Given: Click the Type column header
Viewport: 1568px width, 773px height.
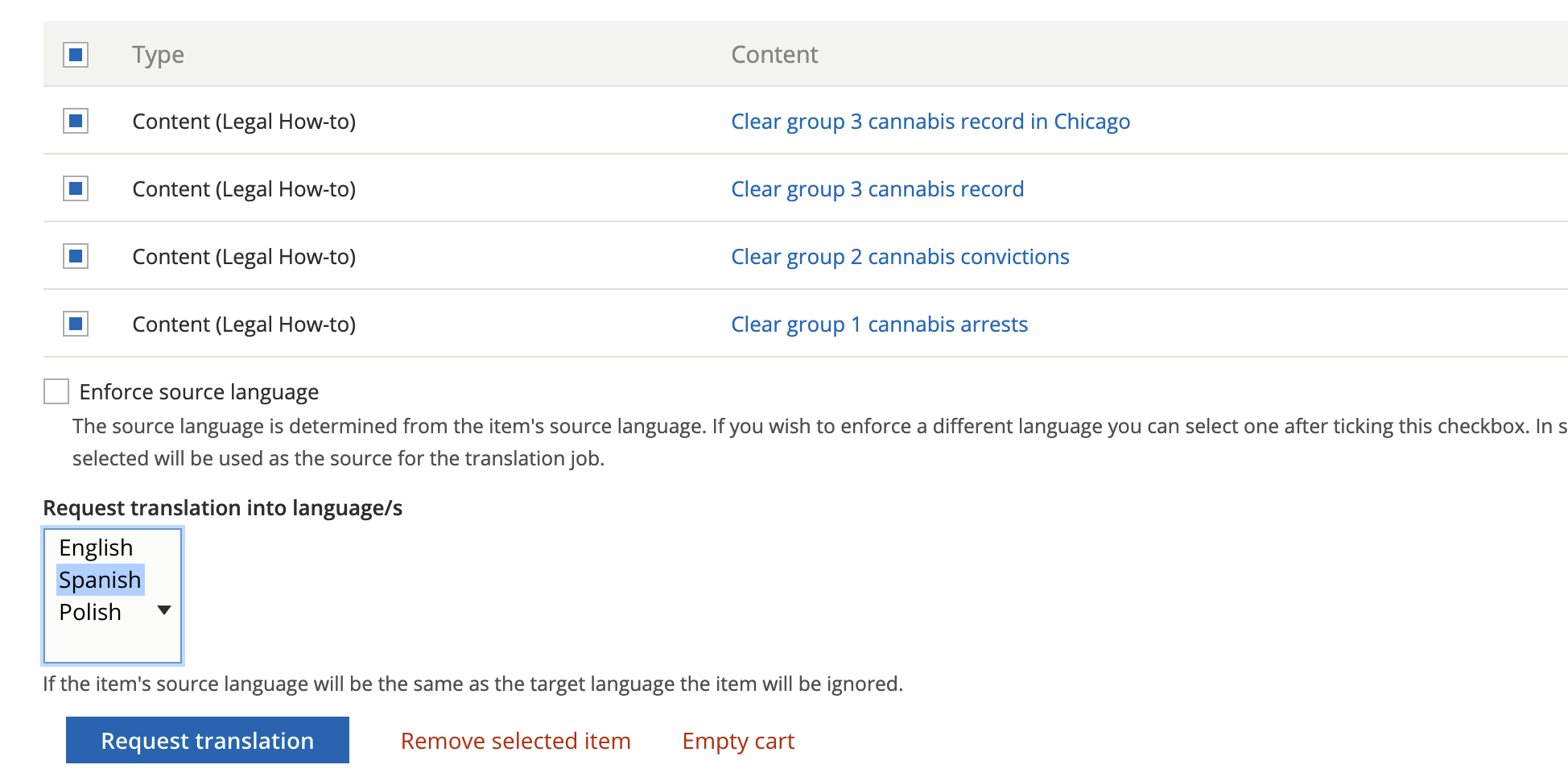Looking at the screenshot, I should tap(159, 55).
